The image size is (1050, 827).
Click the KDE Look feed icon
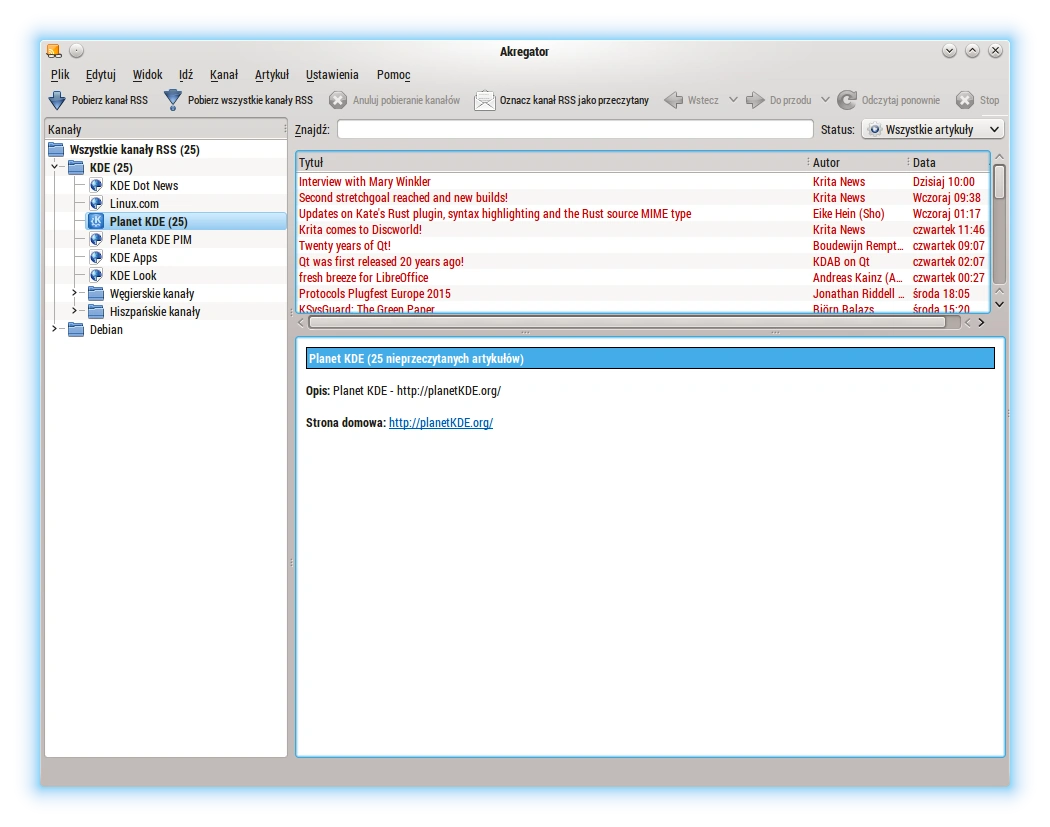point(96,275)
